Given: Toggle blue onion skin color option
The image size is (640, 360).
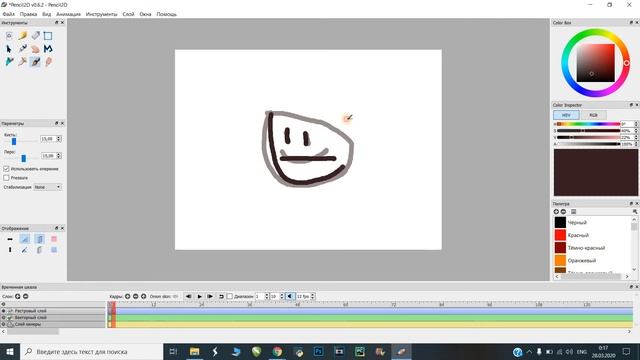Looking at the screenshot, I should pyautogui.click(x=54, y=250).
